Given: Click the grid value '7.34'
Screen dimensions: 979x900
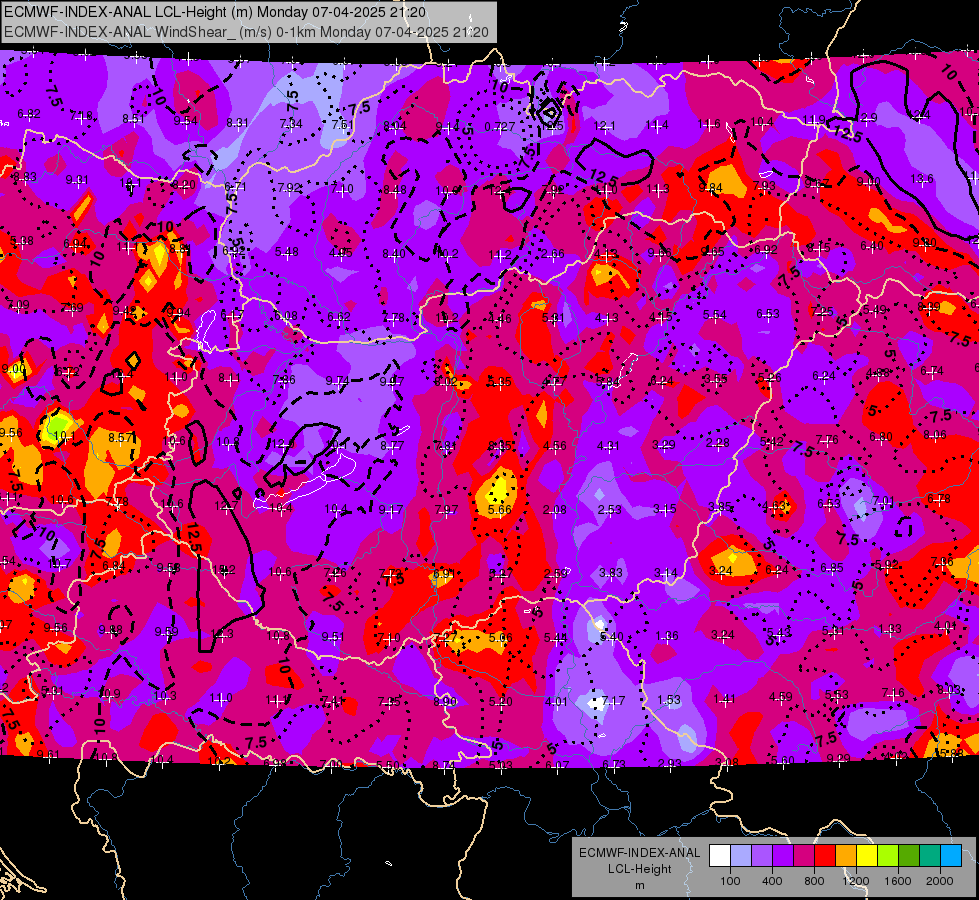Looking at the screenshot, I should pos(291,124).
